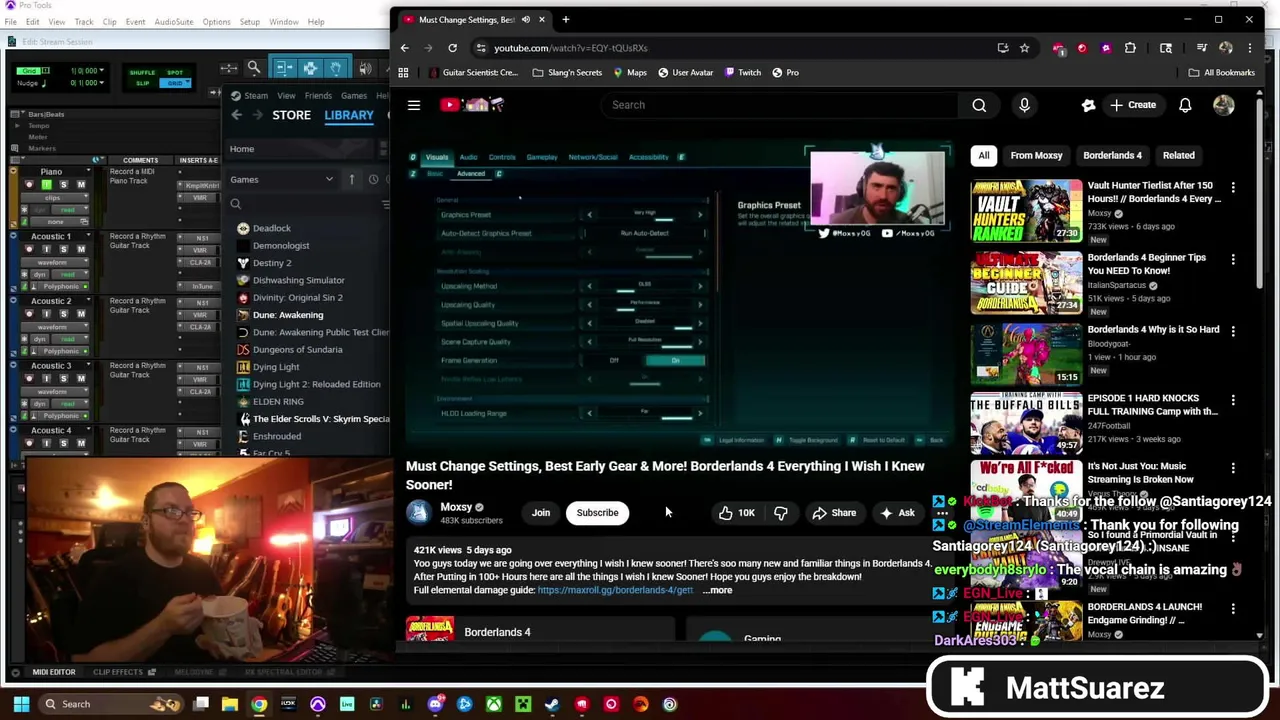Open the AudioSuite menu in Pro Tools
1280x720 pixels.
173,22
